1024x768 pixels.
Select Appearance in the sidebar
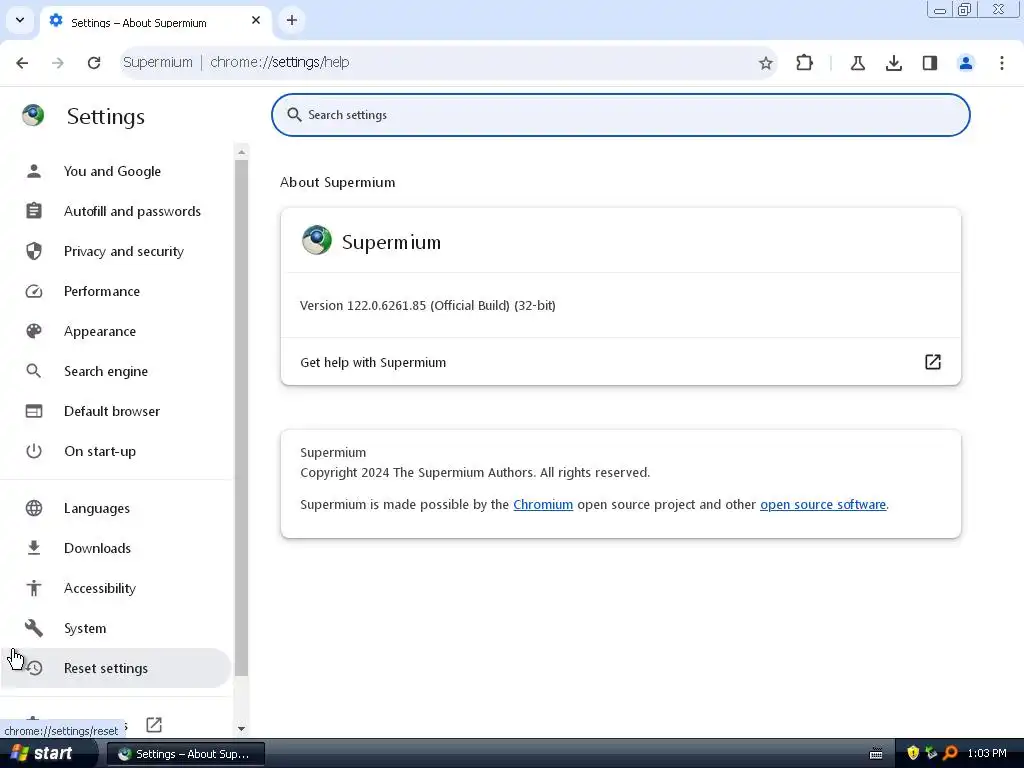tap(116, 331)
